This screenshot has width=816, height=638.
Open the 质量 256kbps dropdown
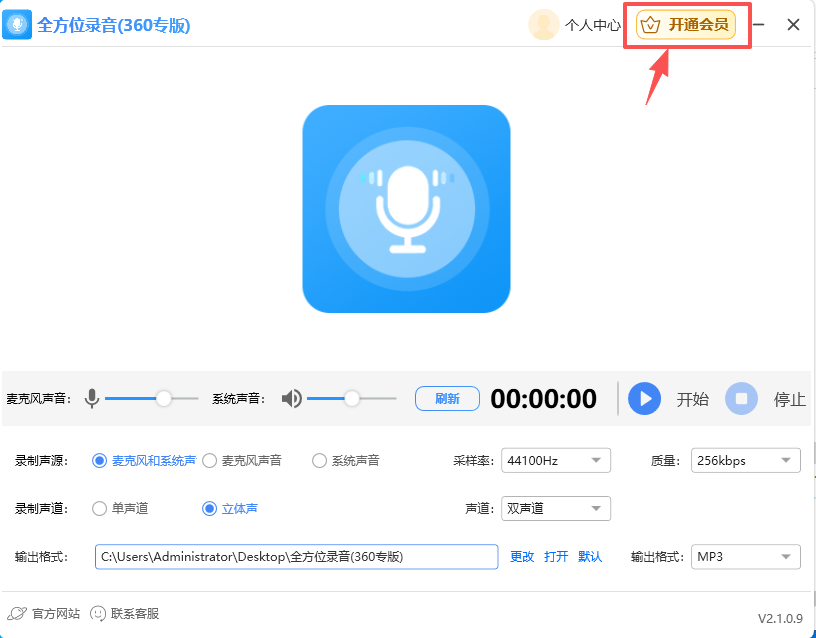click(x=745, y=460)
